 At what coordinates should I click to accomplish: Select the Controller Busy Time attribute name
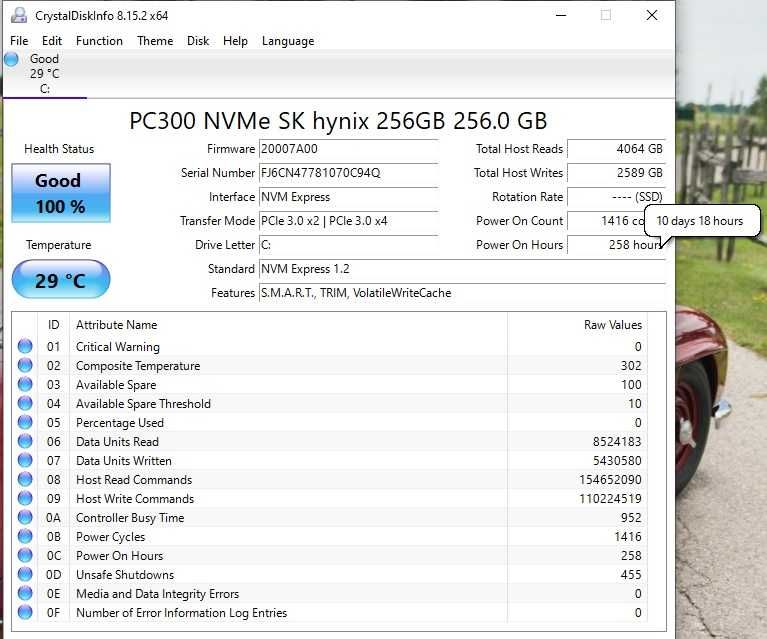click(x=130, y=518)
